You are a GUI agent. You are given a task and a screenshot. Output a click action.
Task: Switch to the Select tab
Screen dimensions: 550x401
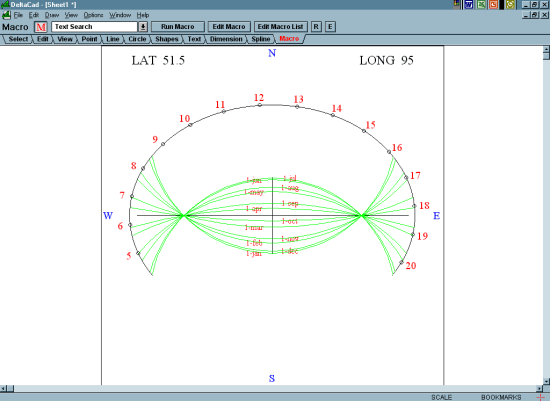coord(18,39)
